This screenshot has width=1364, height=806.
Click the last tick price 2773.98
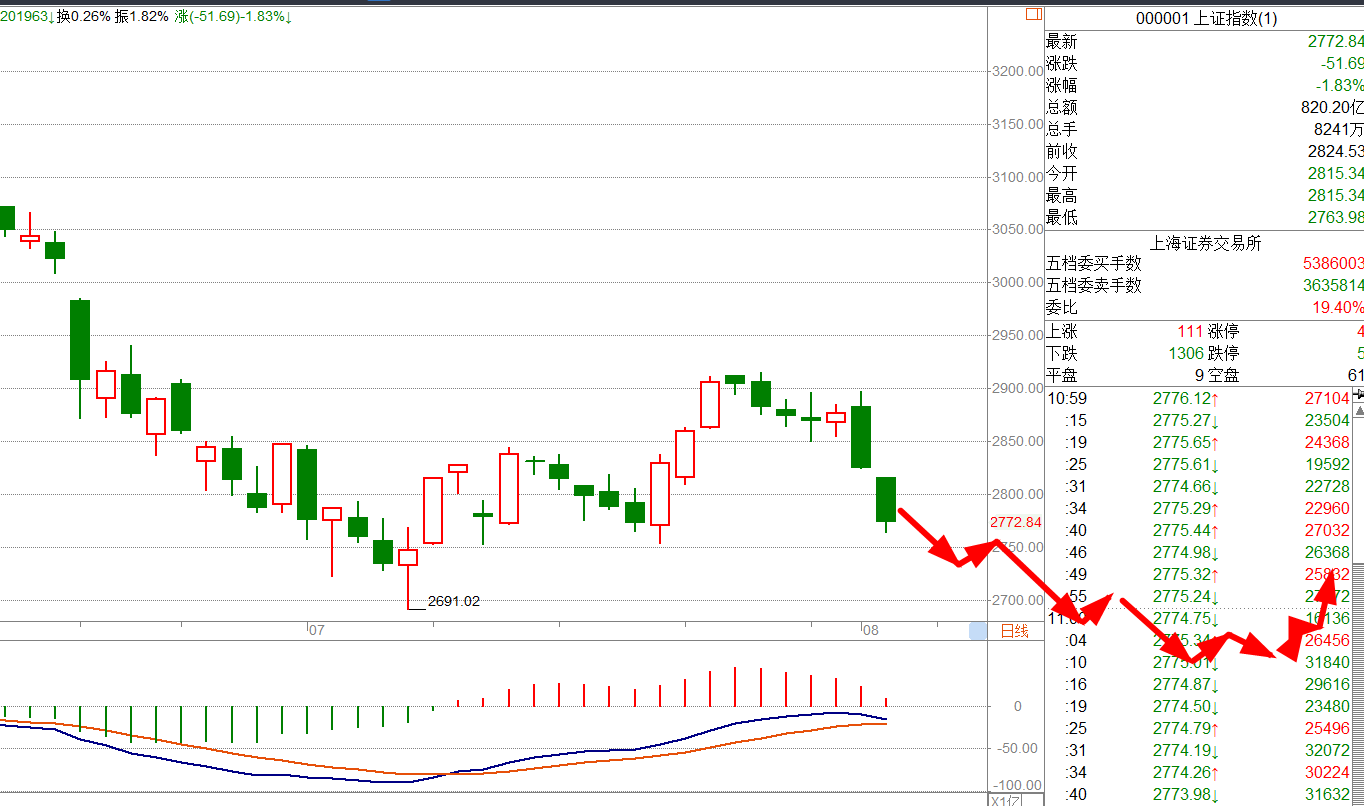(1182, 794)
